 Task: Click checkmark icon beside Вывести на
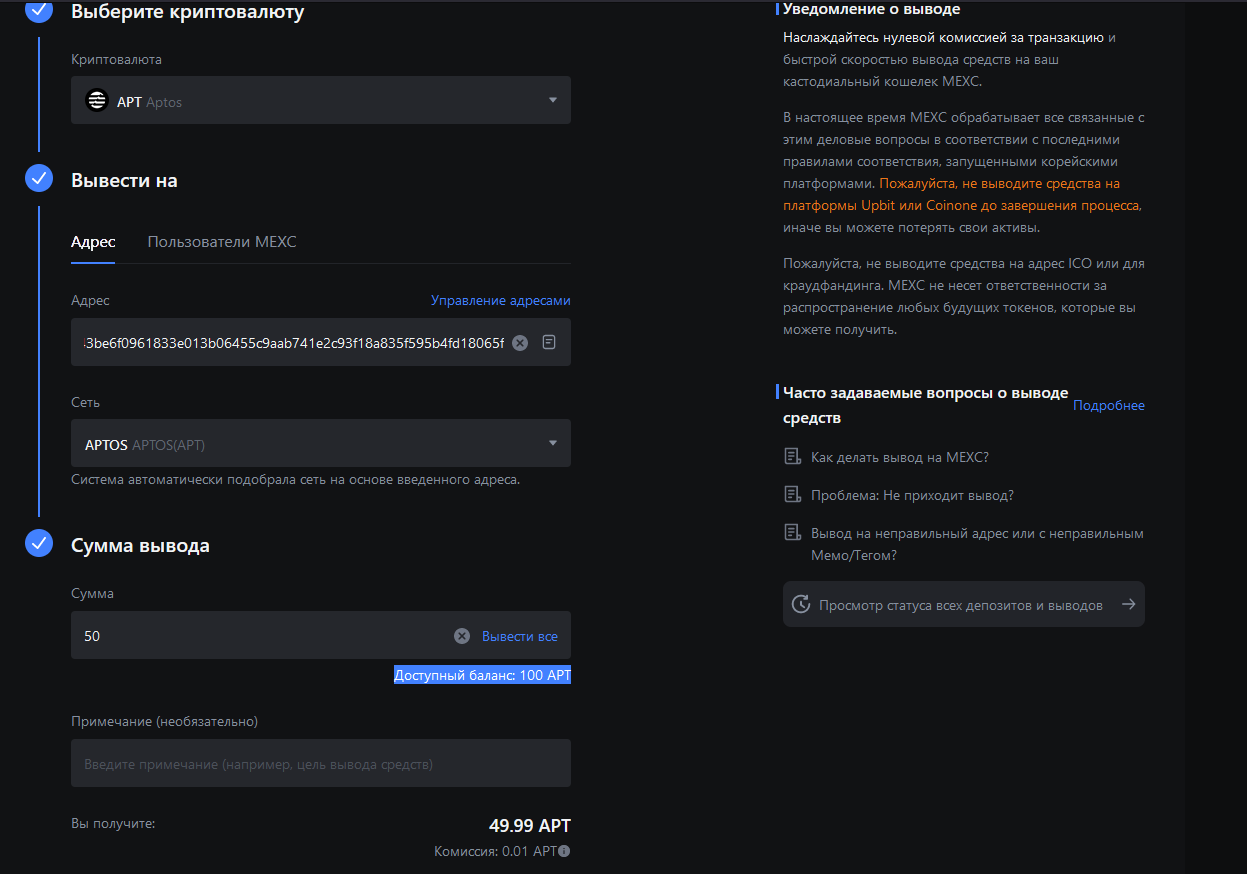(x=39, y=179)
